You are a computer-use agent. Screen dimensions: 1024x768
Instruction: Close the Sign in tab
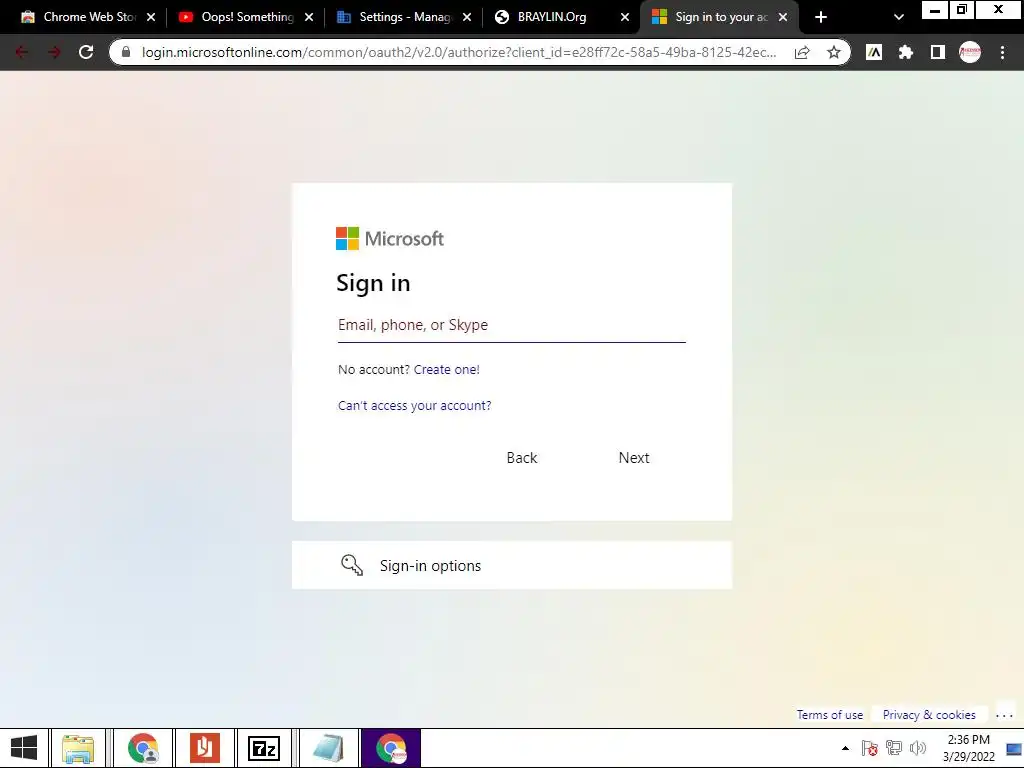pos(783,17)
